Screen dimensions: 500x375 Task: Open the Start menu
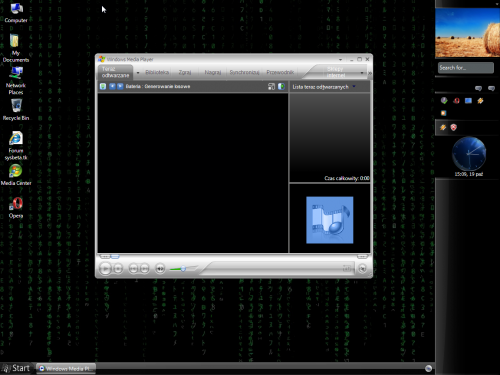click(17, 368)
